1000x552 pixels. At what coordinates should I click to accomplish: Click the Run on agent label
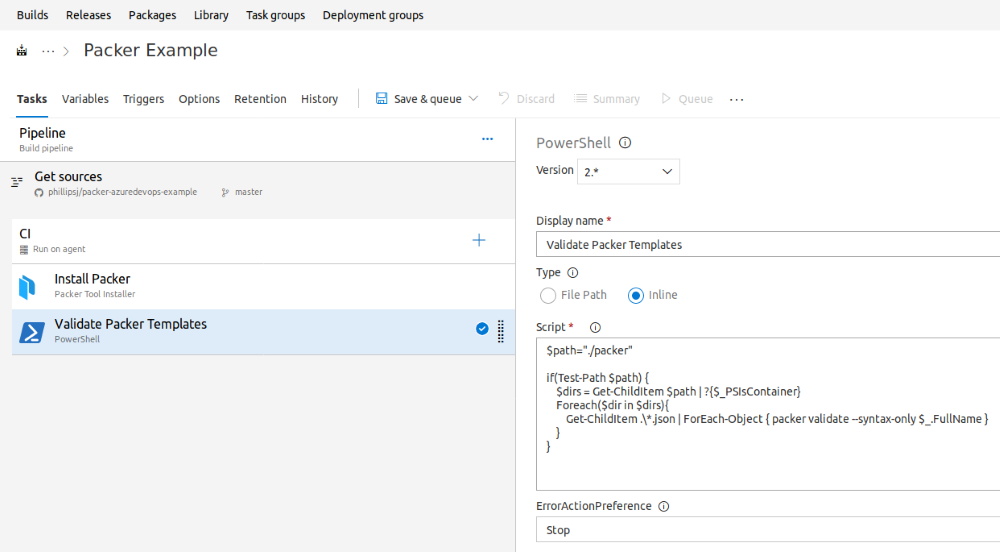click(x=59, y=249)
